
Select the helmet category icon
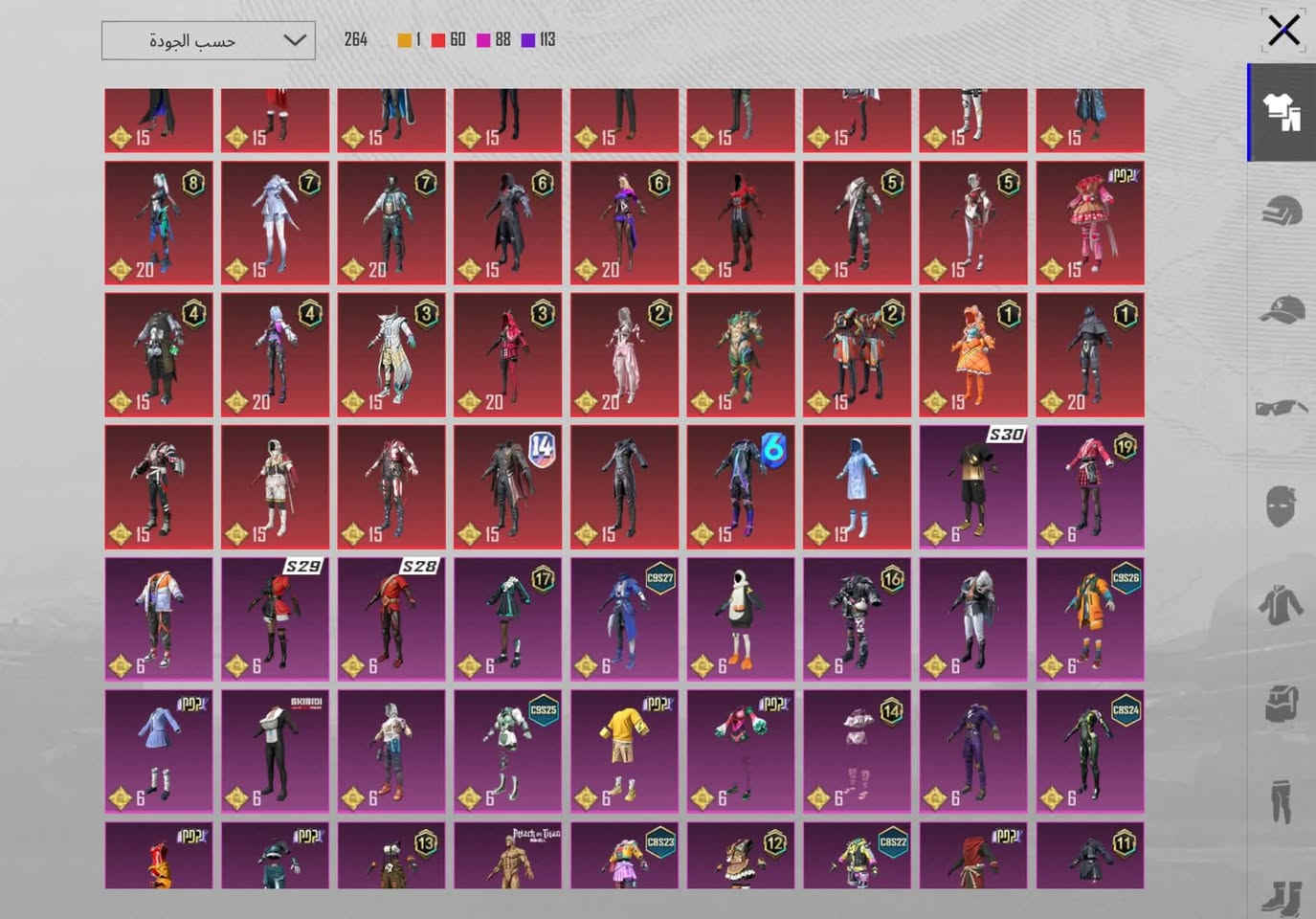click(1282, 210)
